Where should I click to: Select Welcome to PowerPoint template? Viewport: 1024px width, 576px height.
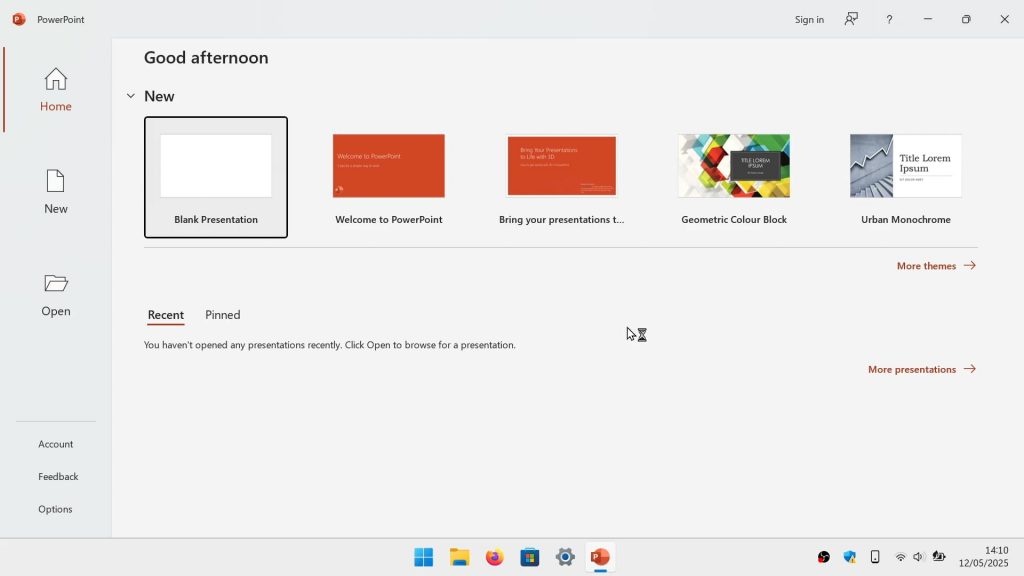point(389,178)
